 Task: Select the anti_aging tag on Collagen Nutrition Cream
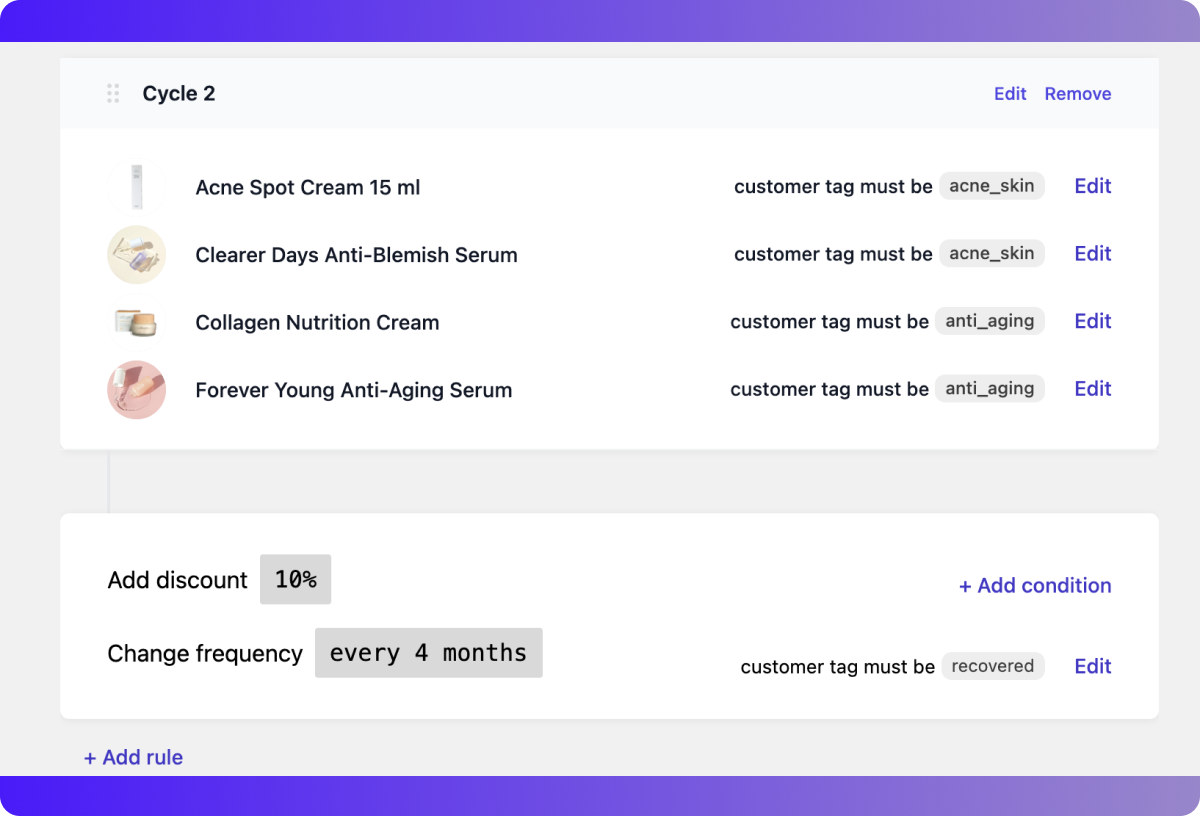click(990, 321)
